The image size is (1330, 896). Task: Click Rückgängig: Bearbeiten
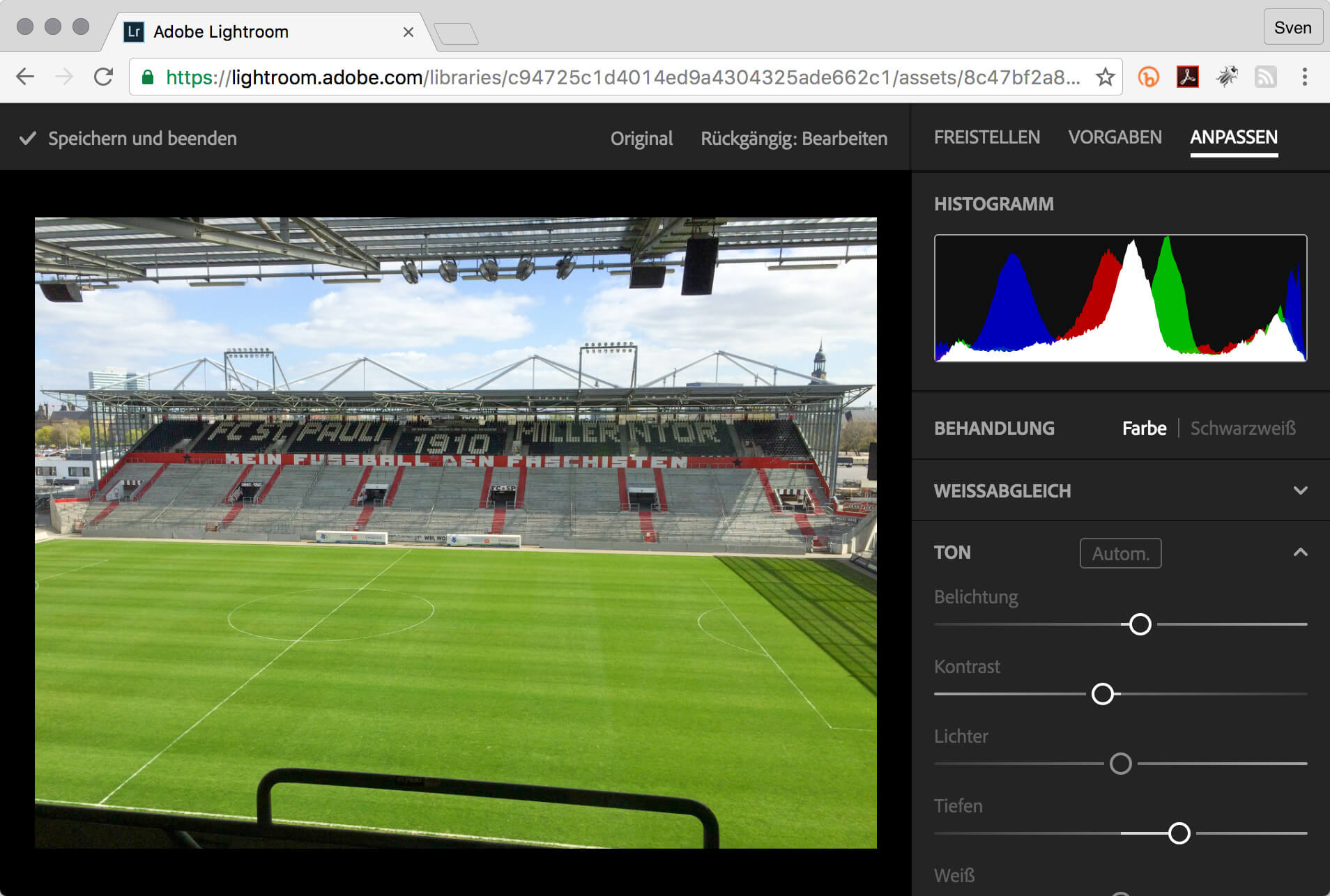794,139
